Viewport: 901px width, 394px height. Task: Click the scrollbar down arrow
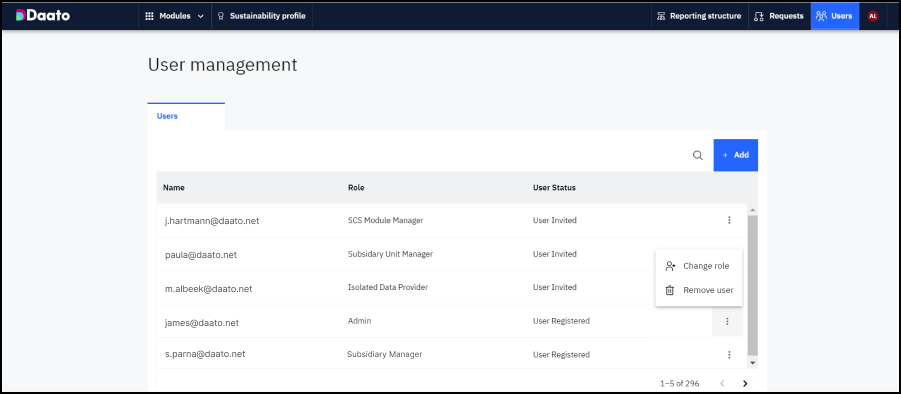(753, 363)
